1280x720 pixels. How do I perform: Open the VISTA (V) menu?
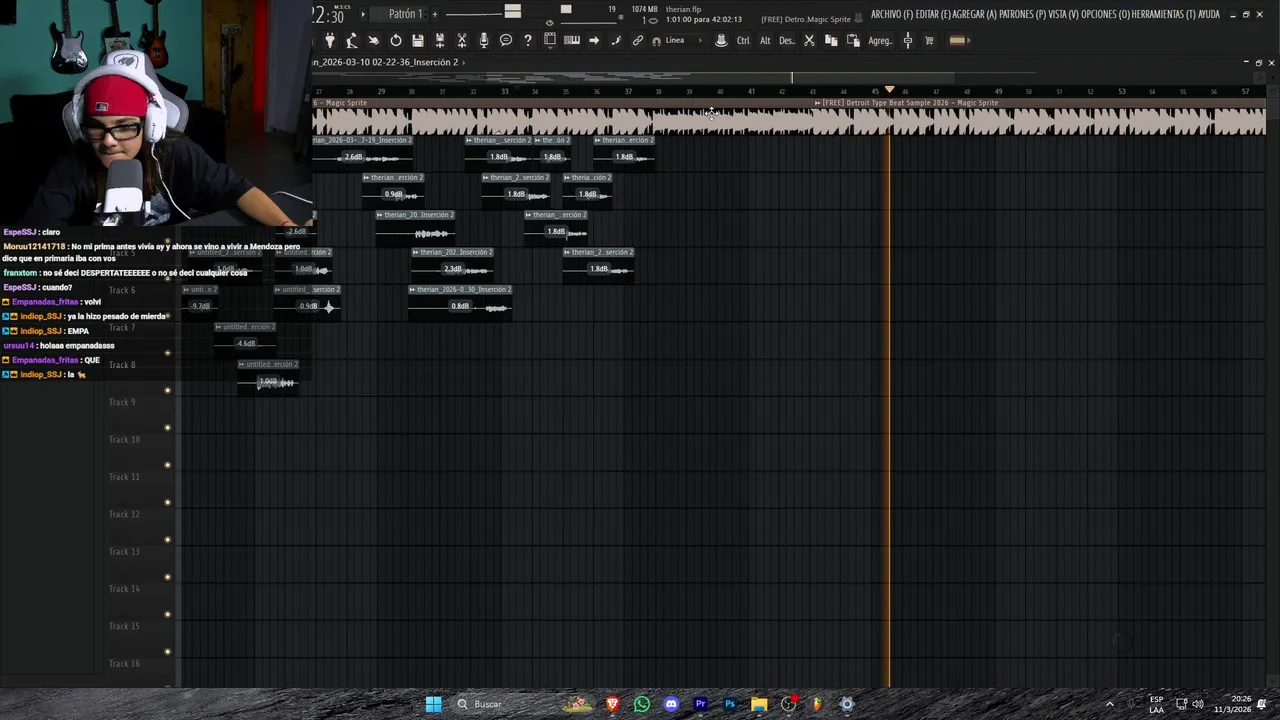[x=1064, y=14]
